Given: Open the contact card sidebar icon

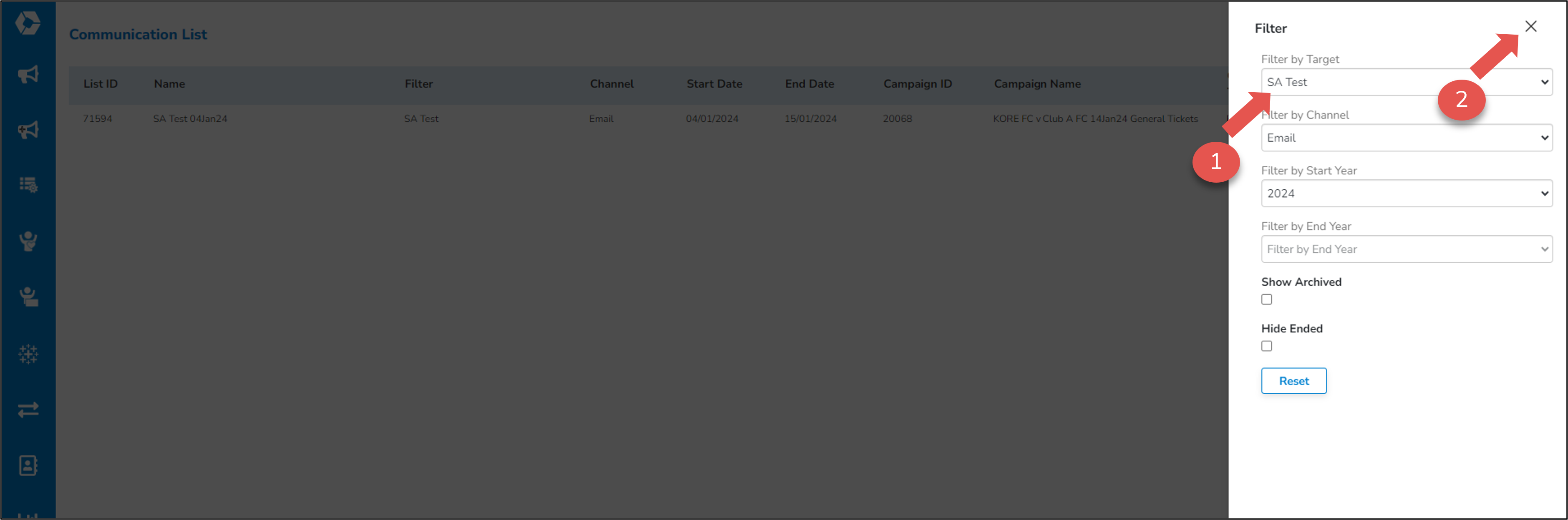Looking at the screenshot, I should click(x=28, y=466).
